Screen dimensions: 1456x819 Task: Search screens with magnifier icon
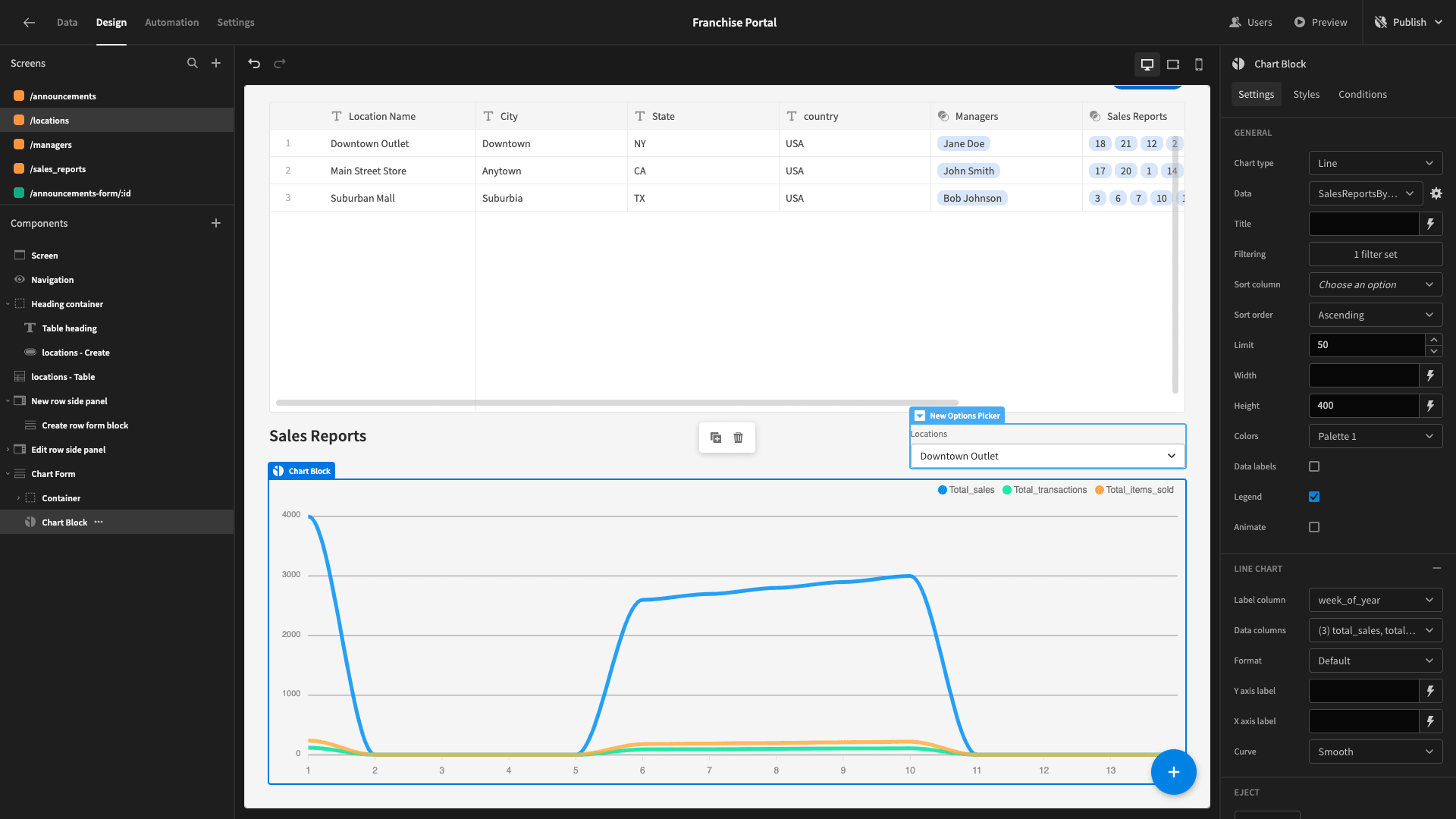coord(193,63)
